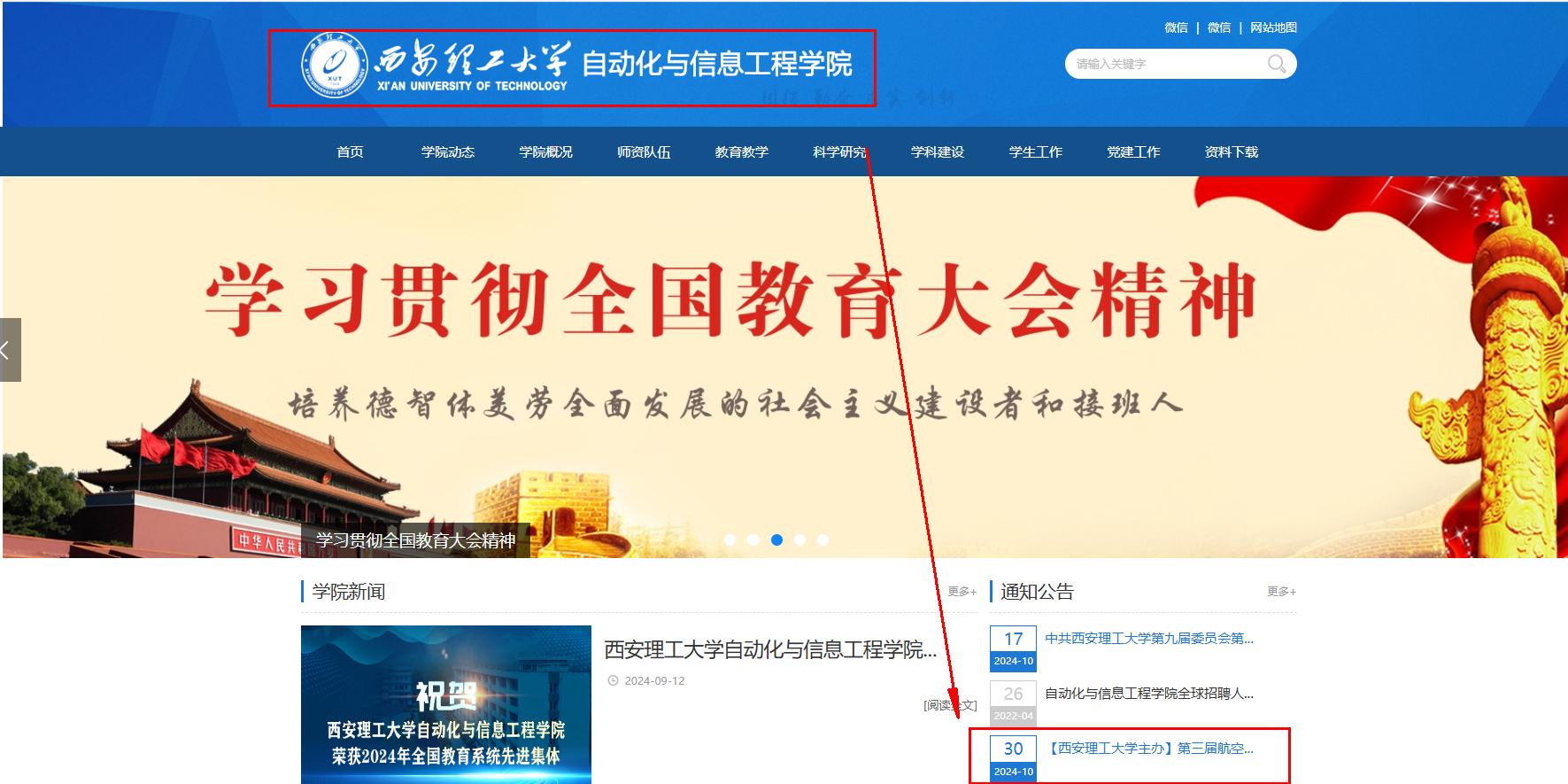Open the 资料下载 menu
Viewport: 1568px width, 784px height.
pyautogui.click(x=1231, y=151)
